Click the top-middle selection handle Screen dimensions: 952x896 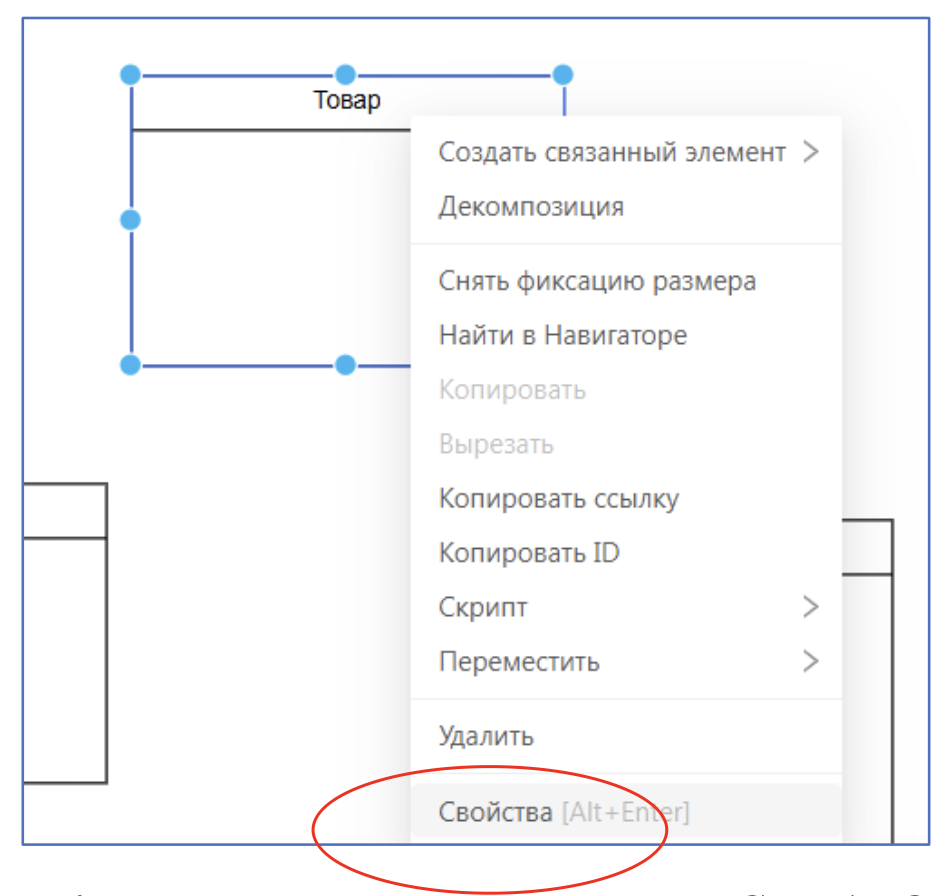pos(346,74)
